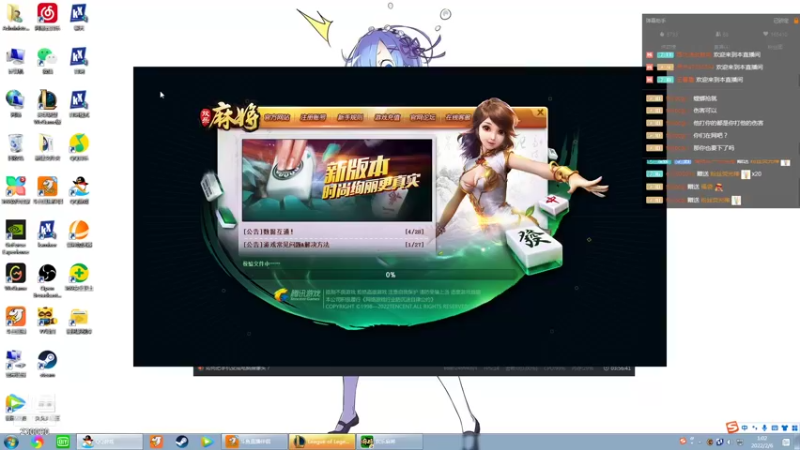The image size is (800, 450).
Task: Open the NetEase Cloud Music desktop shortcut
Action: [47, 14]
